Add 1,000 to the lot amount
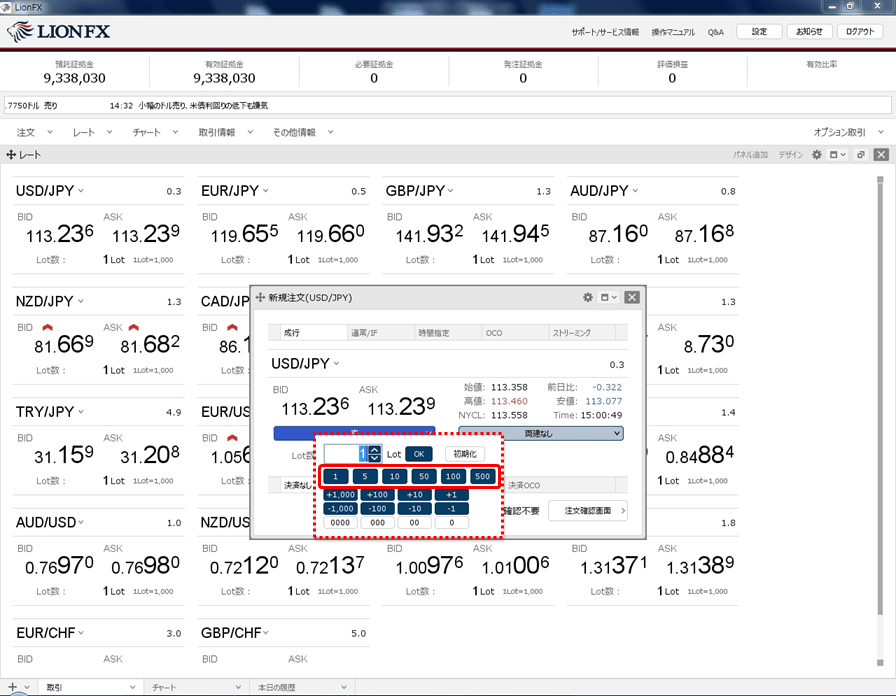The height and width of the screenshot is (696, 896). pyautogui.click(x=341, y=494)
